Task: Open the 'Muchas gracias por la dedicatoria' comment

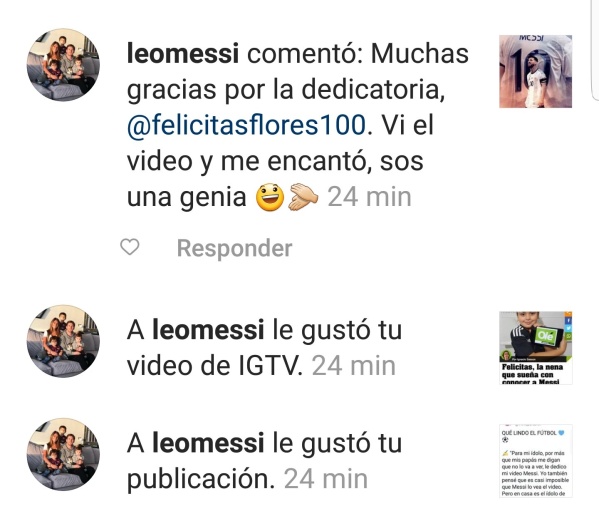Action: [298, 125]
